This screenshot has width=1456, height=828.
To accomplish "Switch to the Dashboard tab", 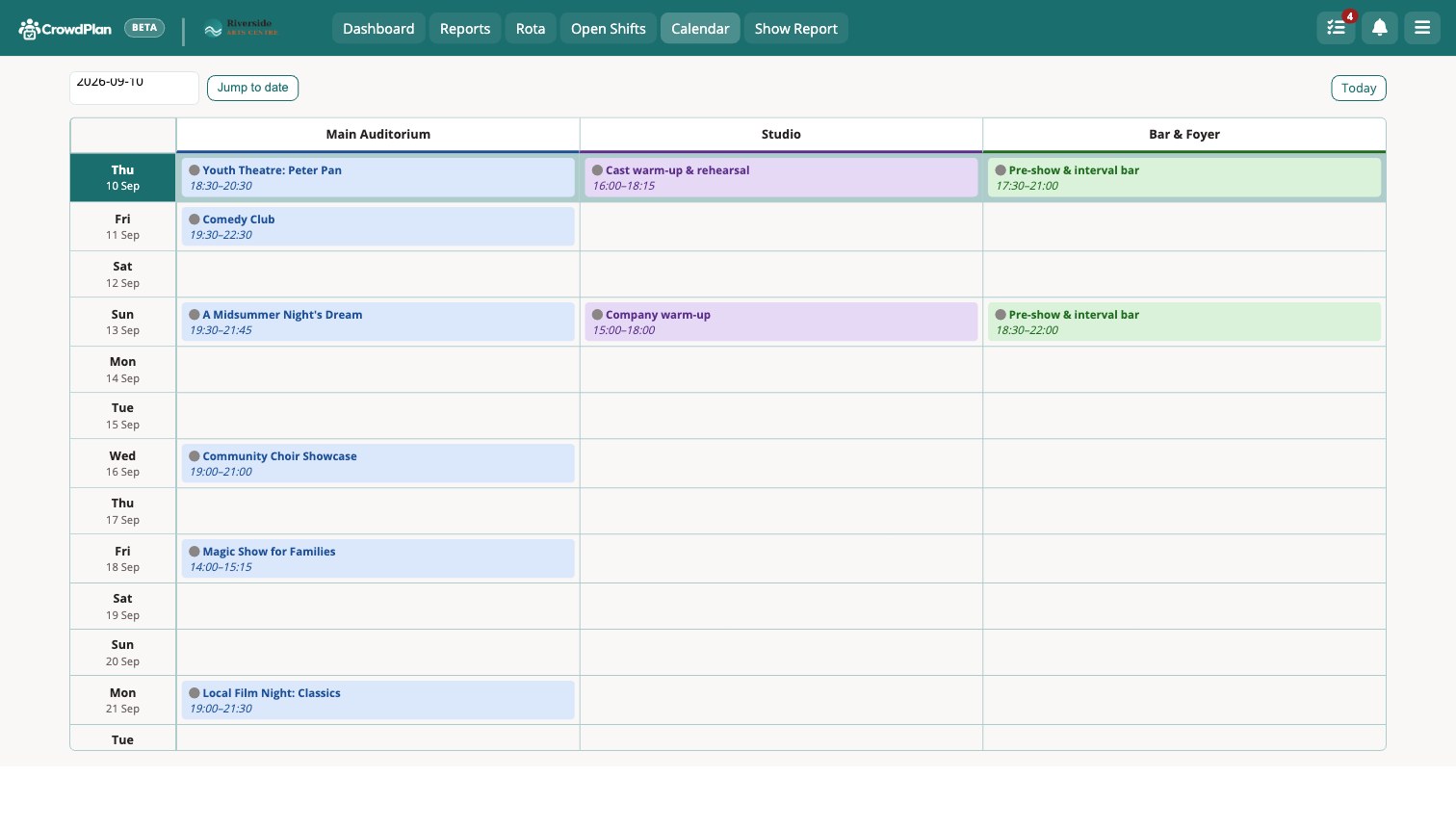I will click(378, 29).
